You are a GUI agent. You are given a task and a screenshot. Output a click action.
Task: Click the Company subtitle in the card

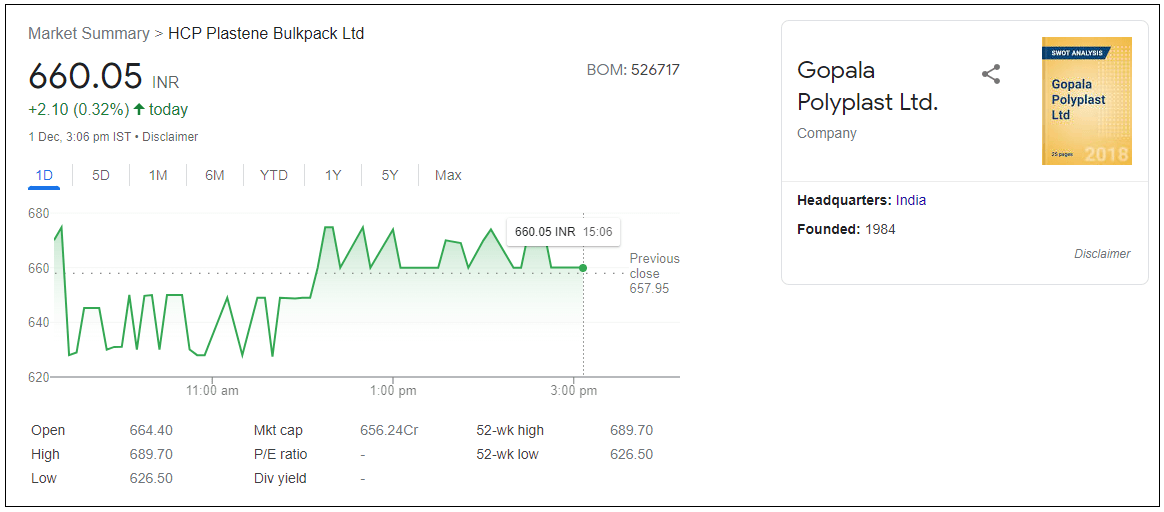tap(826, 134)
